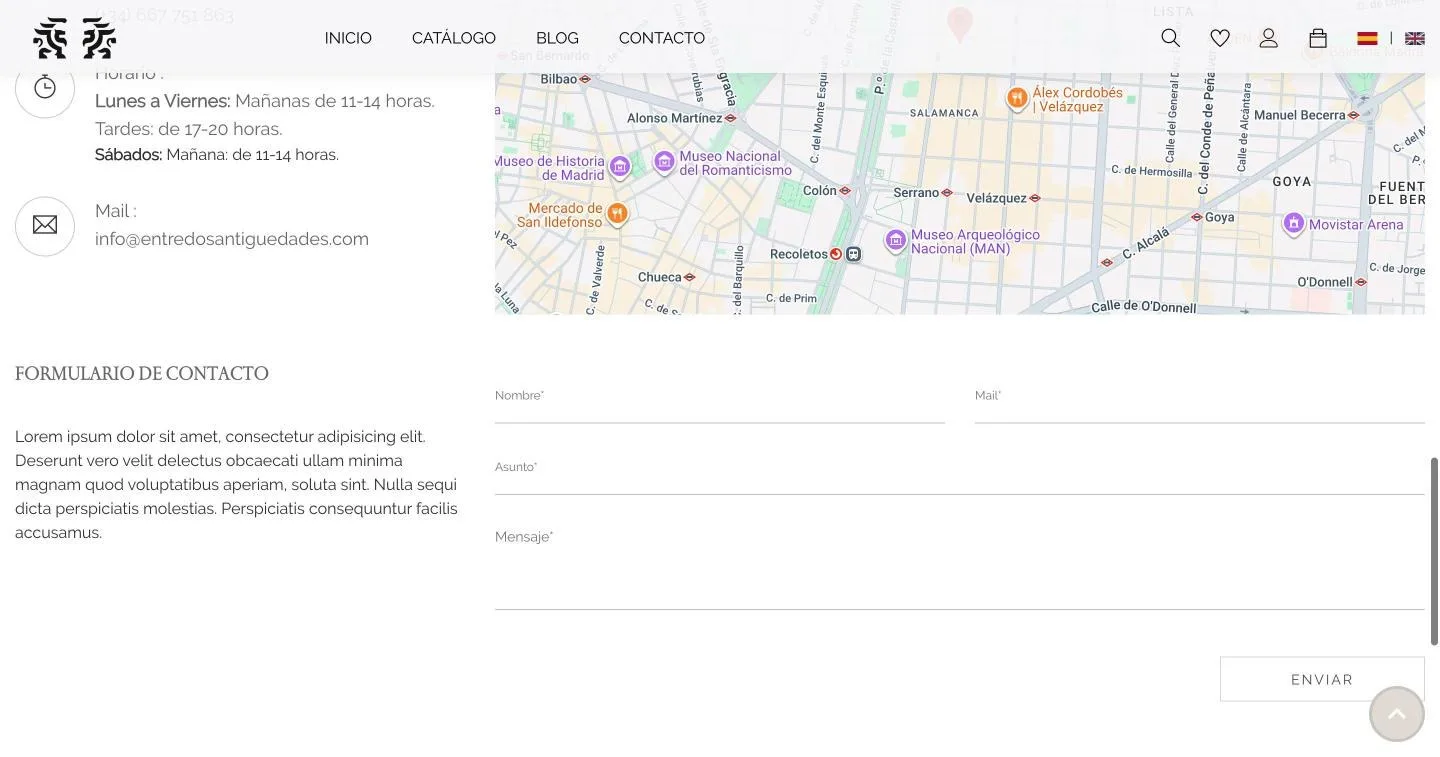Click the FORMULARIO DE CONTACTO heading
Screen dimensions: 1440x757
click(x=142, y=374)
